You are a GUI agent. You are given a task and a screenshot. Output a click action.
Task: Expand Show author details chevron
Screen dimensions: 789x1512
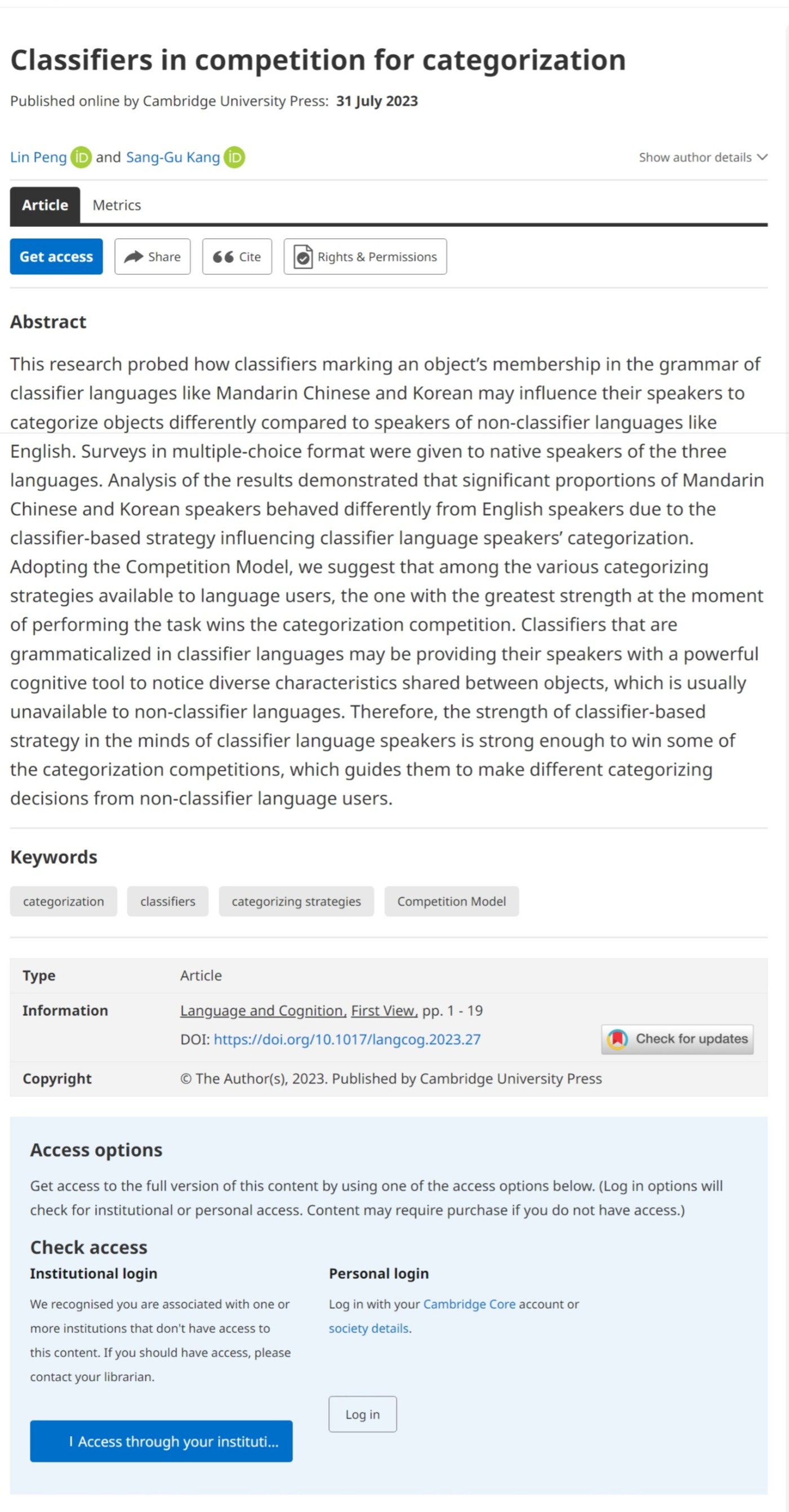pos(762,157)
